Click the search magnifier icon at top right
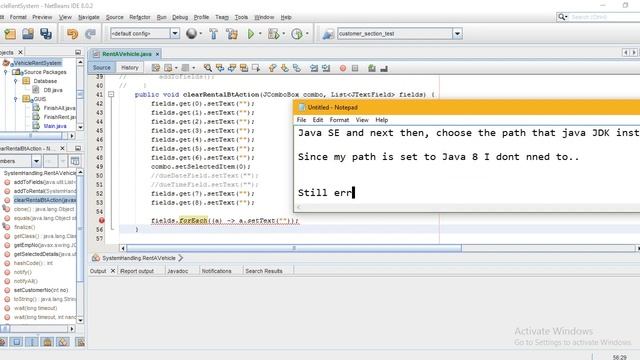640x360 pixels. (562, 17)
